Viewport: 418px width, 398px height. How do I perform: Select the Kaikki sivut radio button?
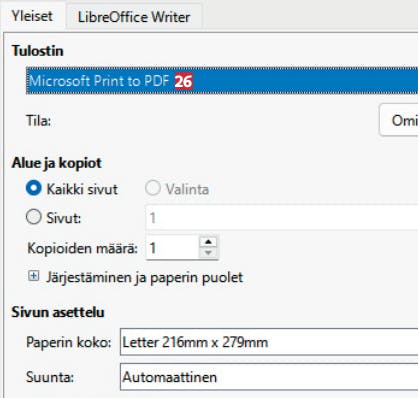coord(34,188)
